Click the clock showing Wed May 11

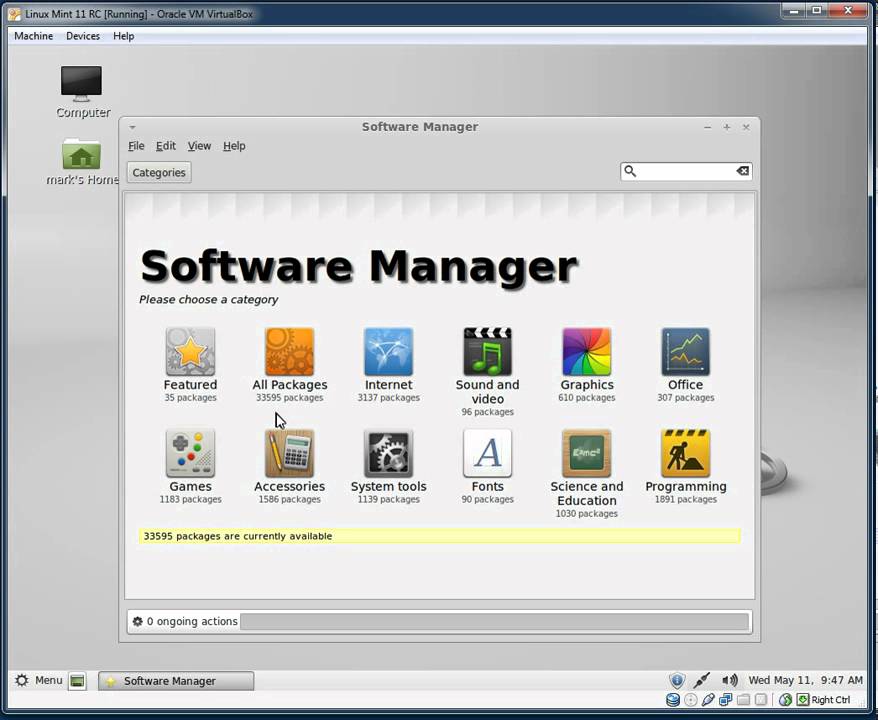(x=805, y=680)
